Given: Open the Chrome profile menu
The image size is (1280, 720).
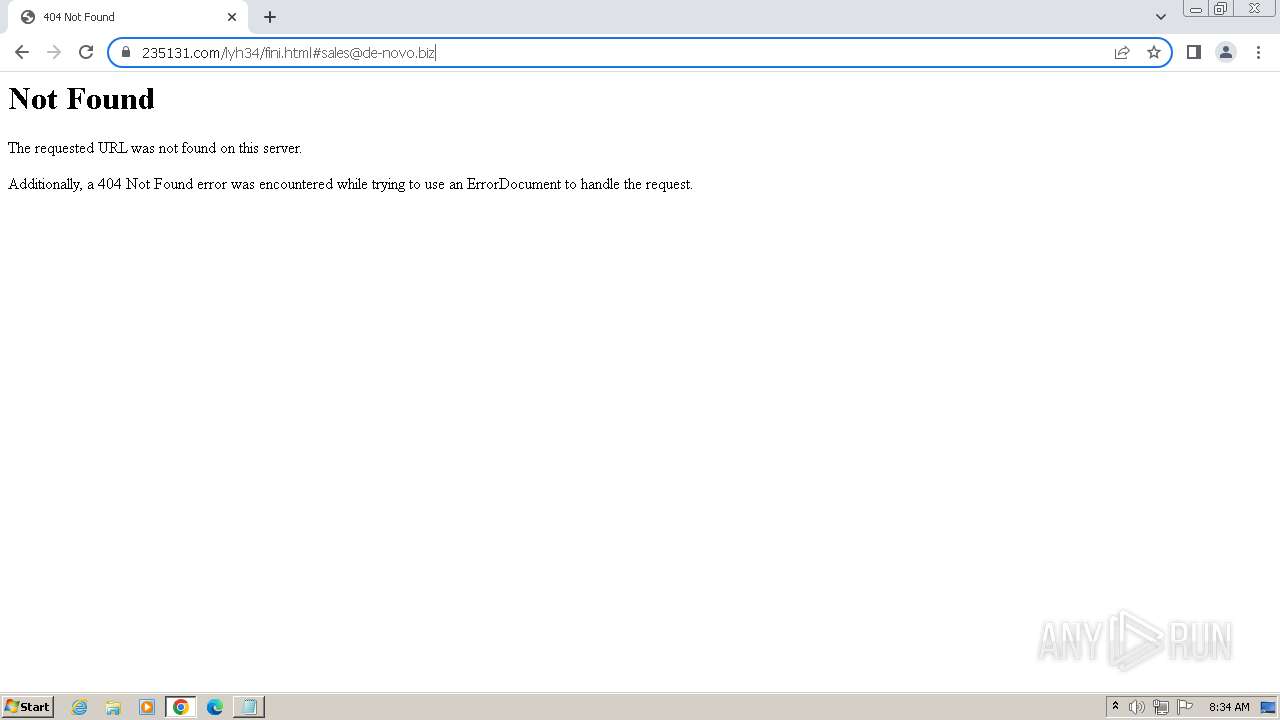Looking at the screenshot, I should pyautogui.click(x=1226, y=52).
